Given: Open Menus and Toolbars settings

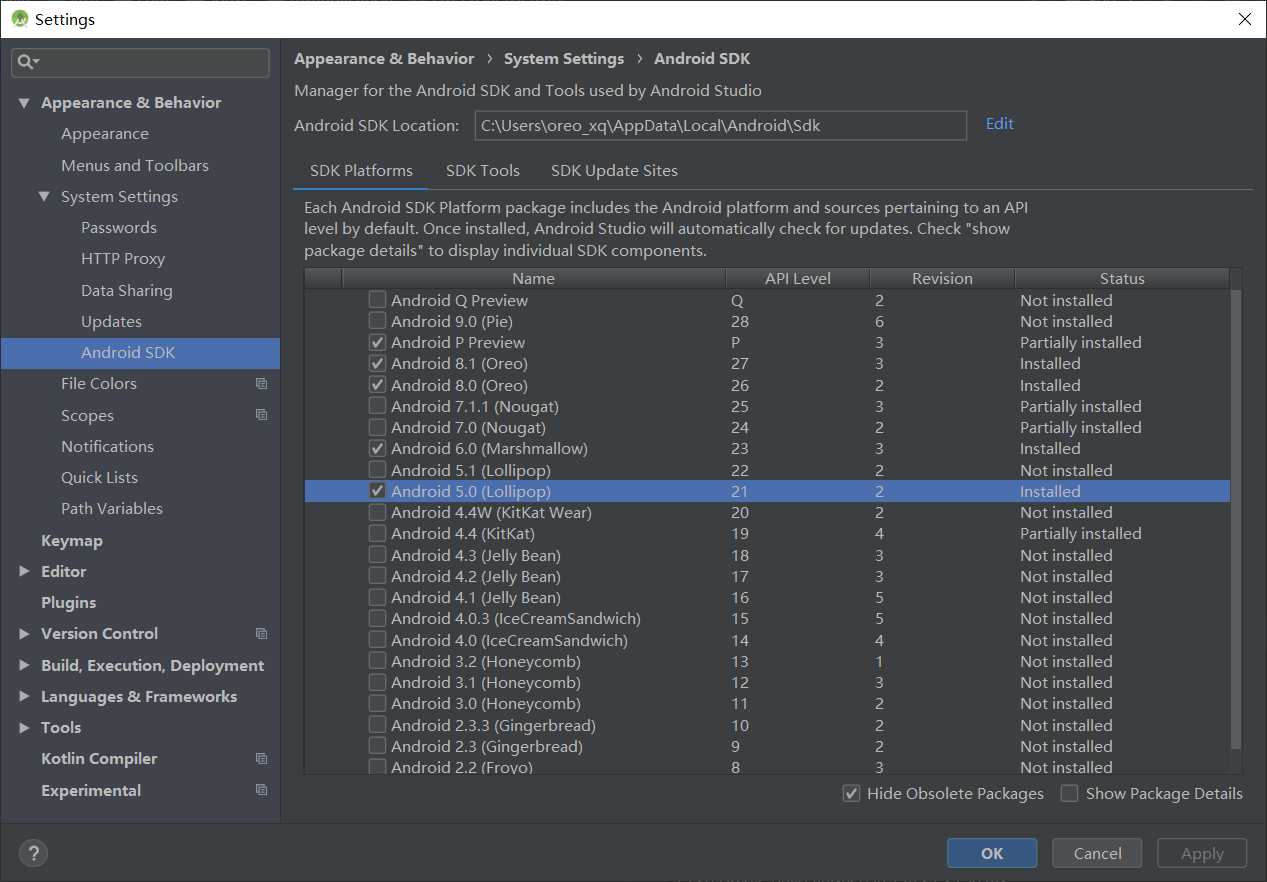Looking at the screenshot, I should point(135,165).
